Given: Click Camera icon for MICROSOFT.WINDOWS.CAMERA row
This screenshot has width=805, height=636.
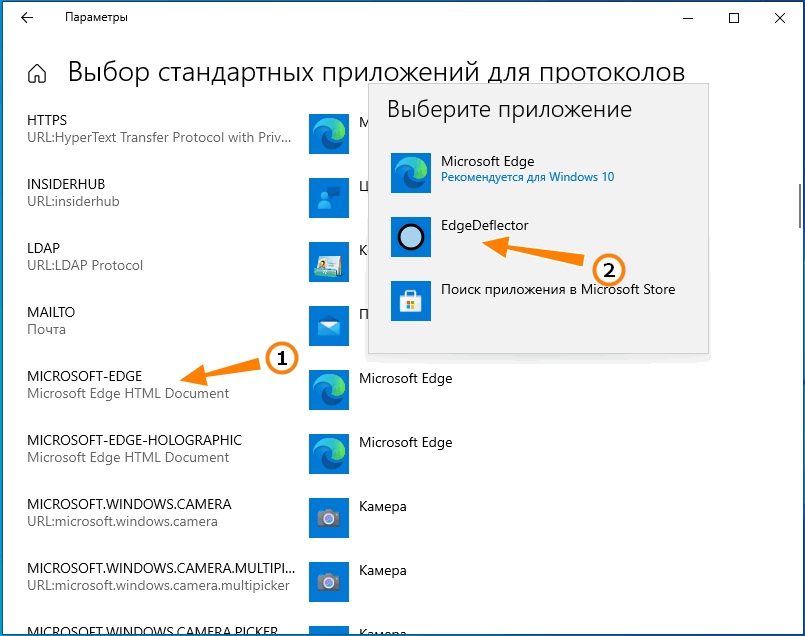Looking at the screenshot, I should tap(329, 518).
